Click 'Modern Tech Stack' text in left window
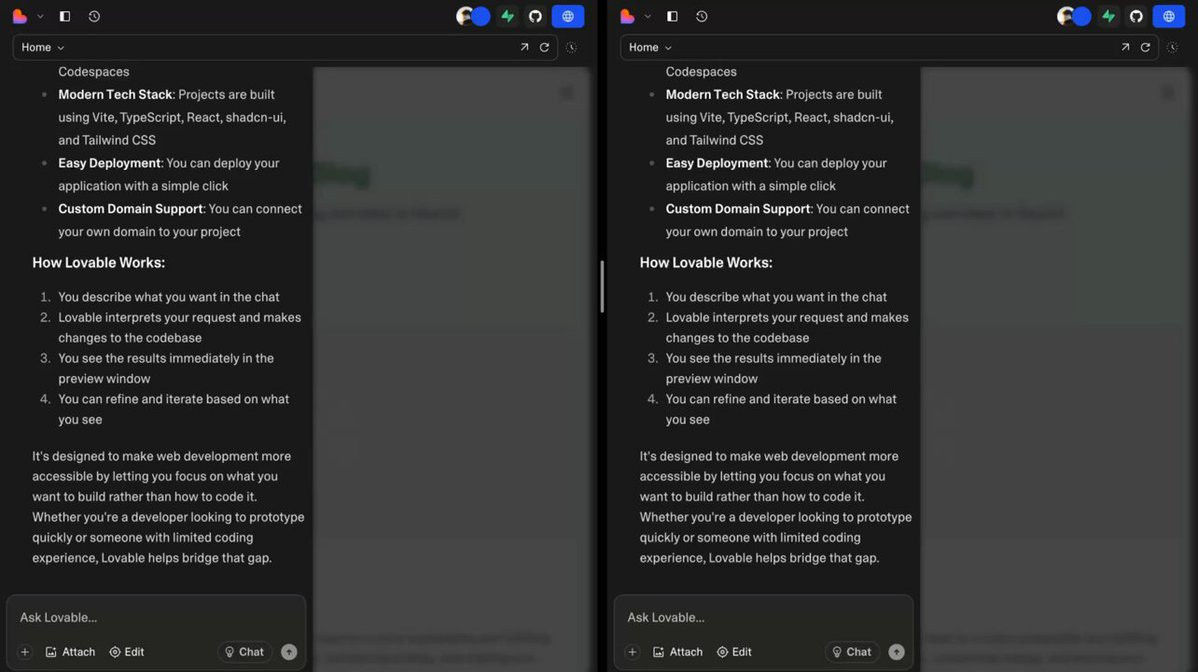 115,95
